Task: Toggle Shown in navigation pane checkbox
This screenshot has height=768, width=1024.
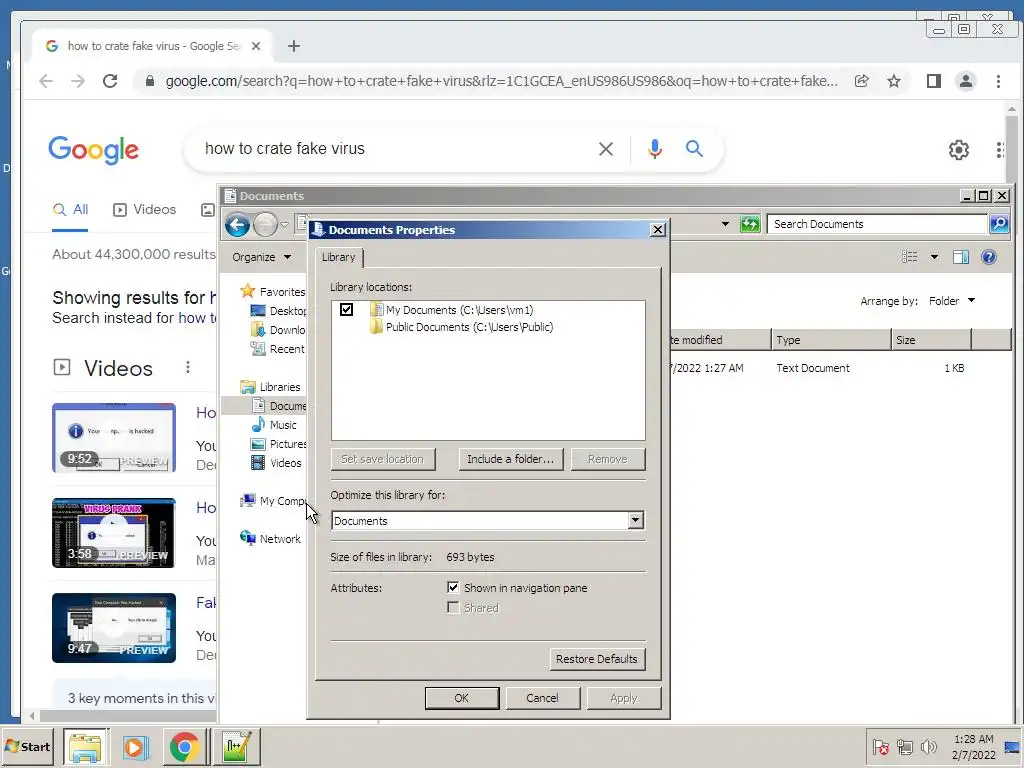Action: (x=453, y=587)
